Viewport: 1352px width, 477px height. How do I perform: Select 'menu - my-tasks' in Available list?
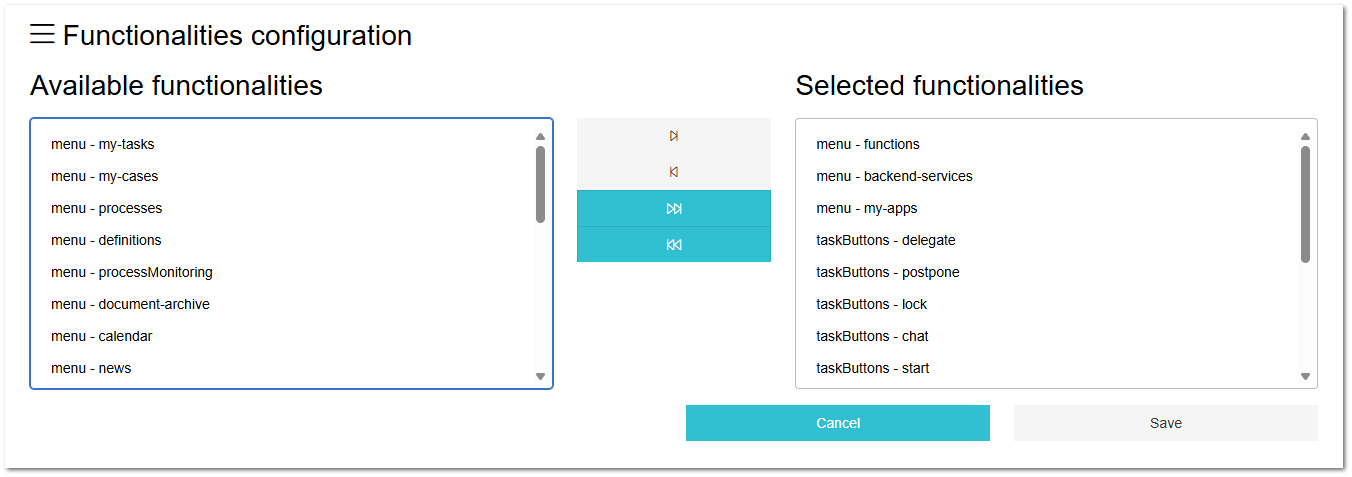coord(283,144)
